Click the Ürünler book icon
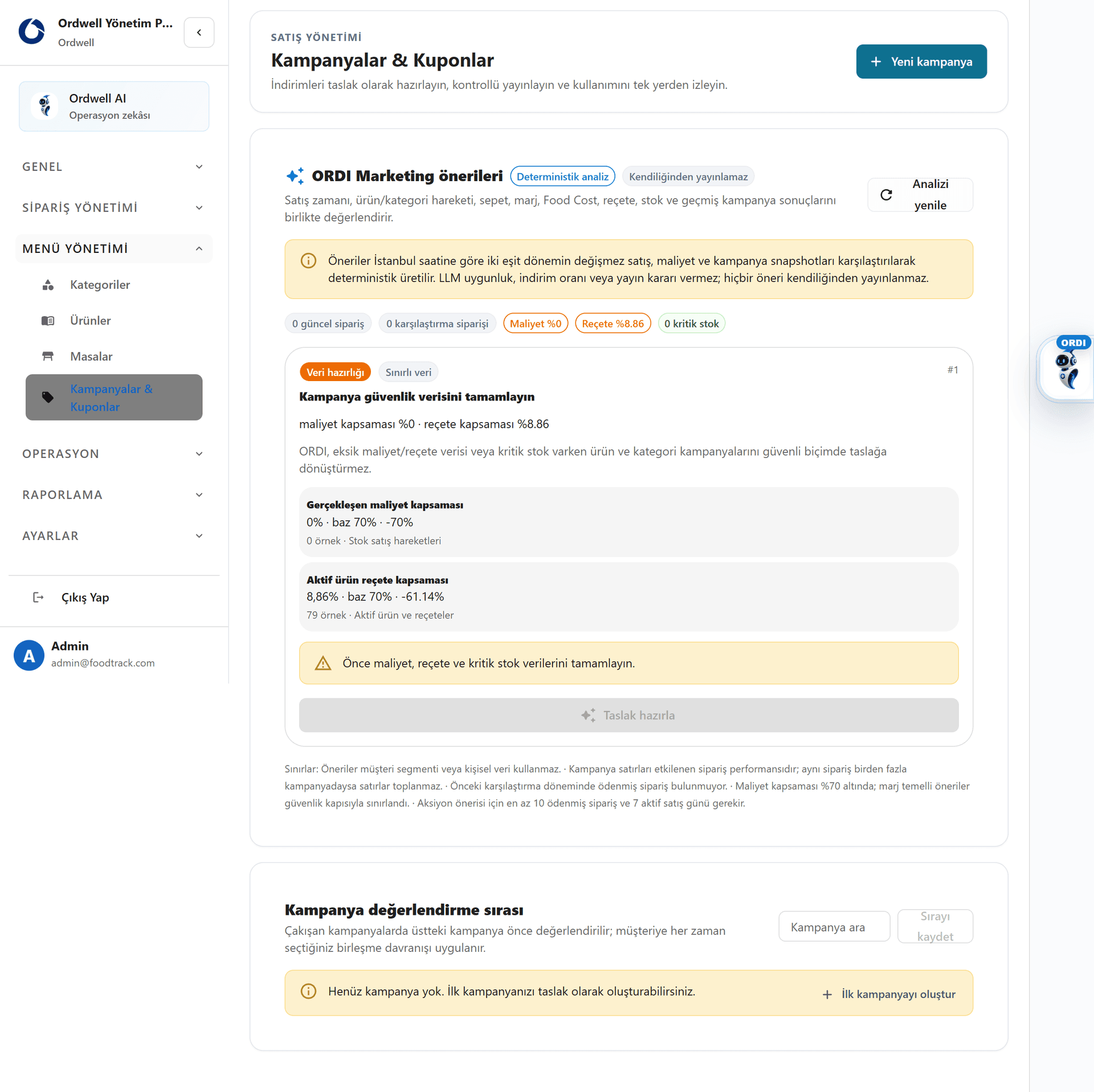The image size is (1094, 1092). tap(48, 321)
